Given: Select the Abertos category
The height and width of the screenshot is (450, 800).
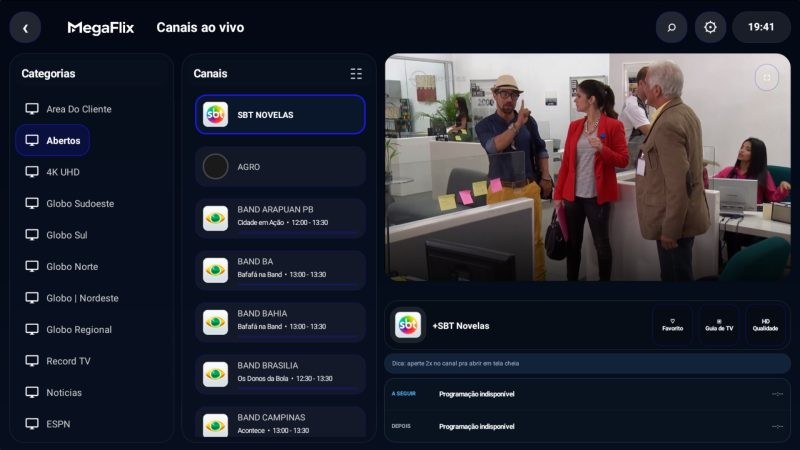Looking at the screenshot, I should (x=53, y=140).
